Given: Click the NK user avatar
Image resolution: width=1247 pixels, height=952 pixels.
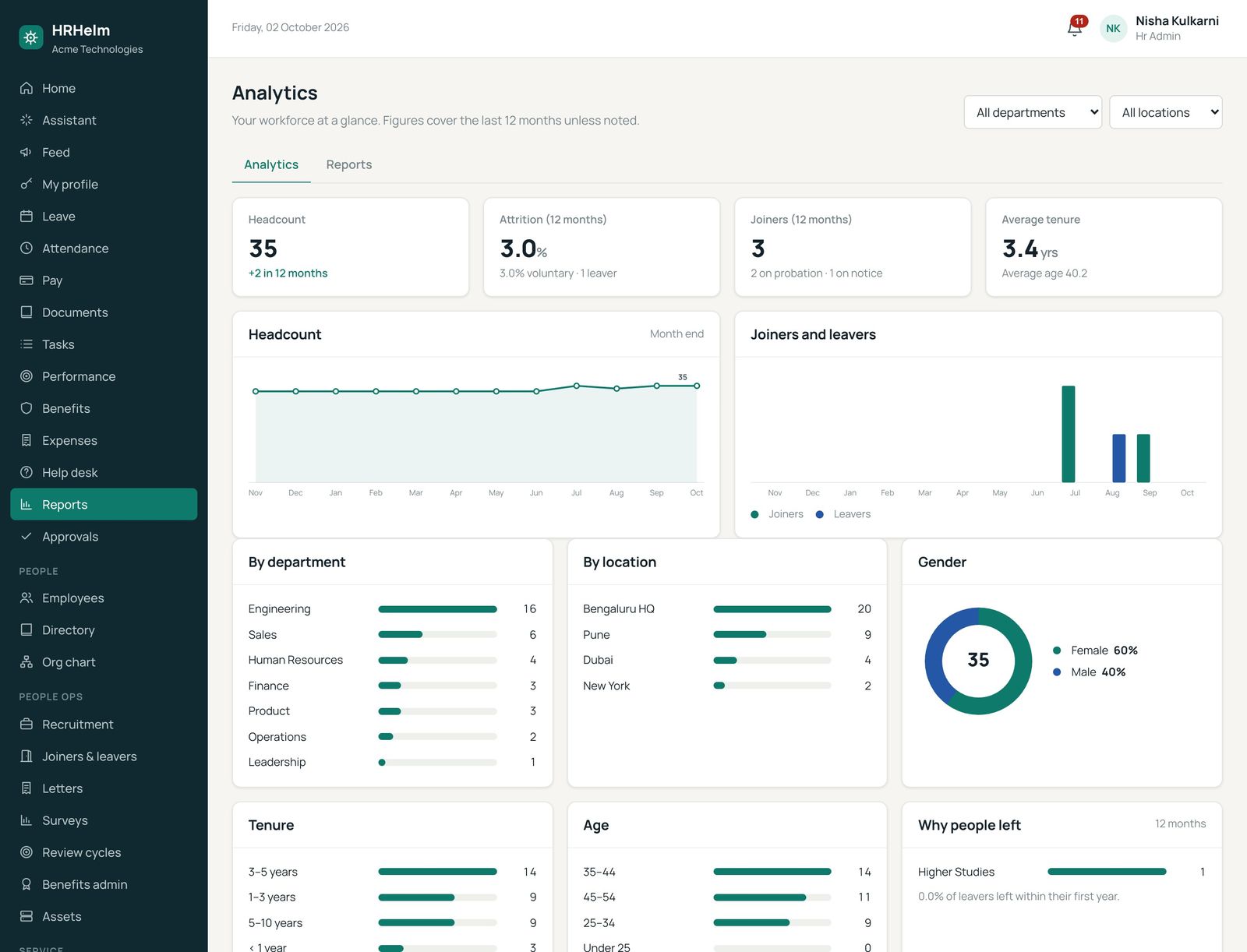Looking at the screenshot, I should click(1113, 28).
